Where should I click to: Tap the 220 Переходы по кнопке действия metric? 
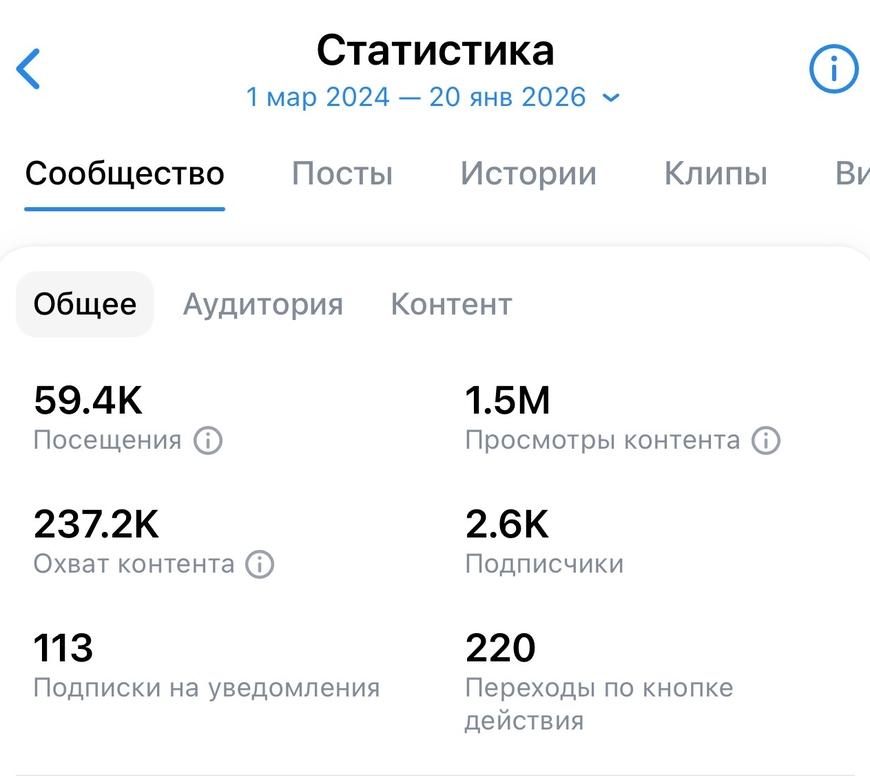[x=501, y=649]
